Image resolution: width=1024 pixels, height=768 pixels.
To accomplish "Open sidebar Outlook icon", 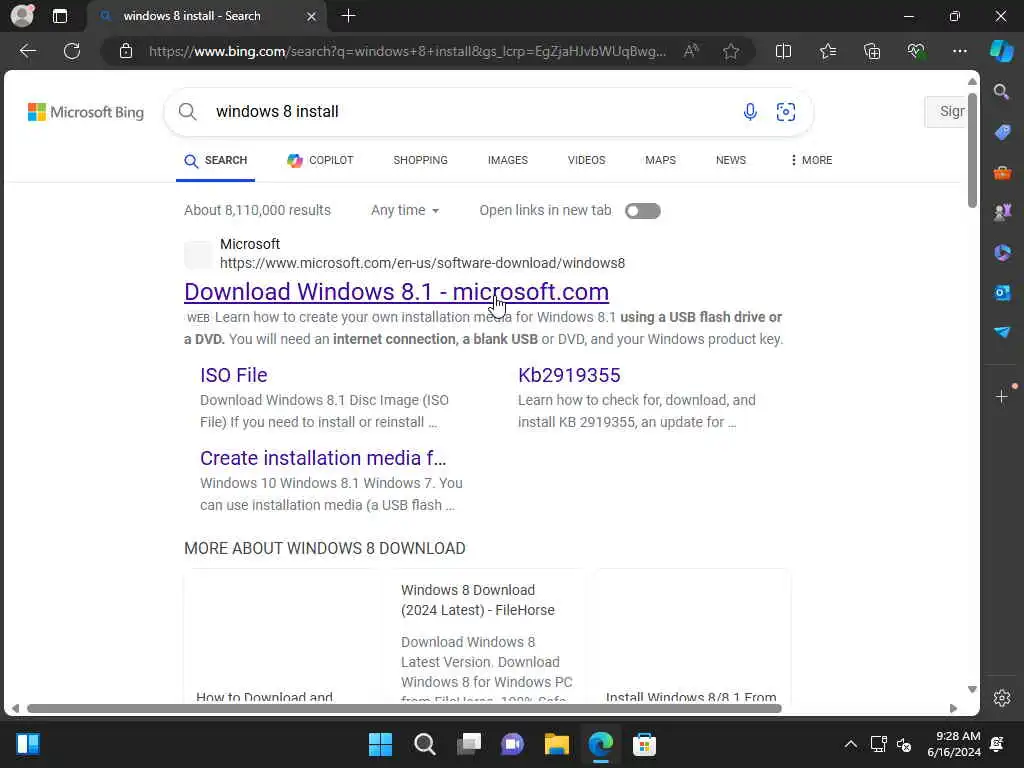I will click(1002, 292).
